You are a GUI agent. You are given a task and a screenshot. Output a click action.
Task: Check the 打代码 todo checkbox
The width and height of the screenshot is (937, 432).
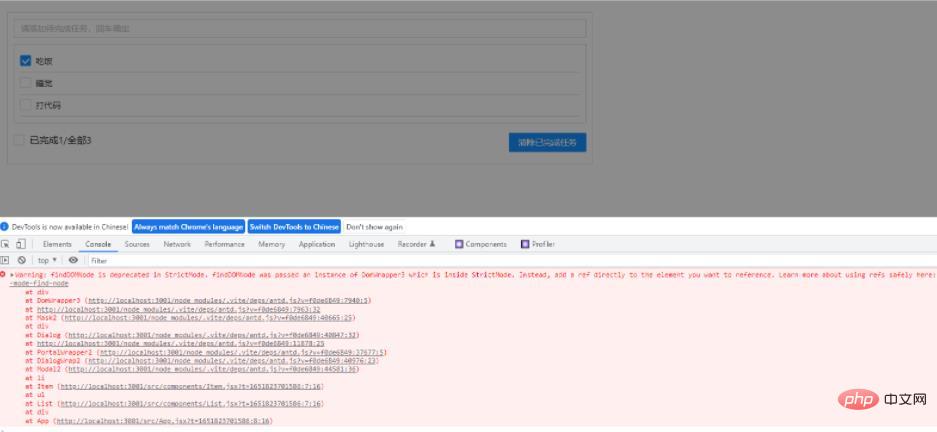point(25,105)
